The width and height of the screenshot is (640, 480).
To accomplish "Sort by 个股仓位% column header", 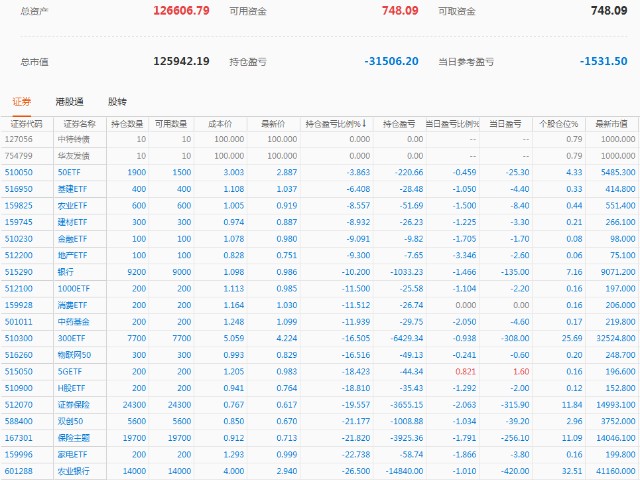I will coord(558,124).
